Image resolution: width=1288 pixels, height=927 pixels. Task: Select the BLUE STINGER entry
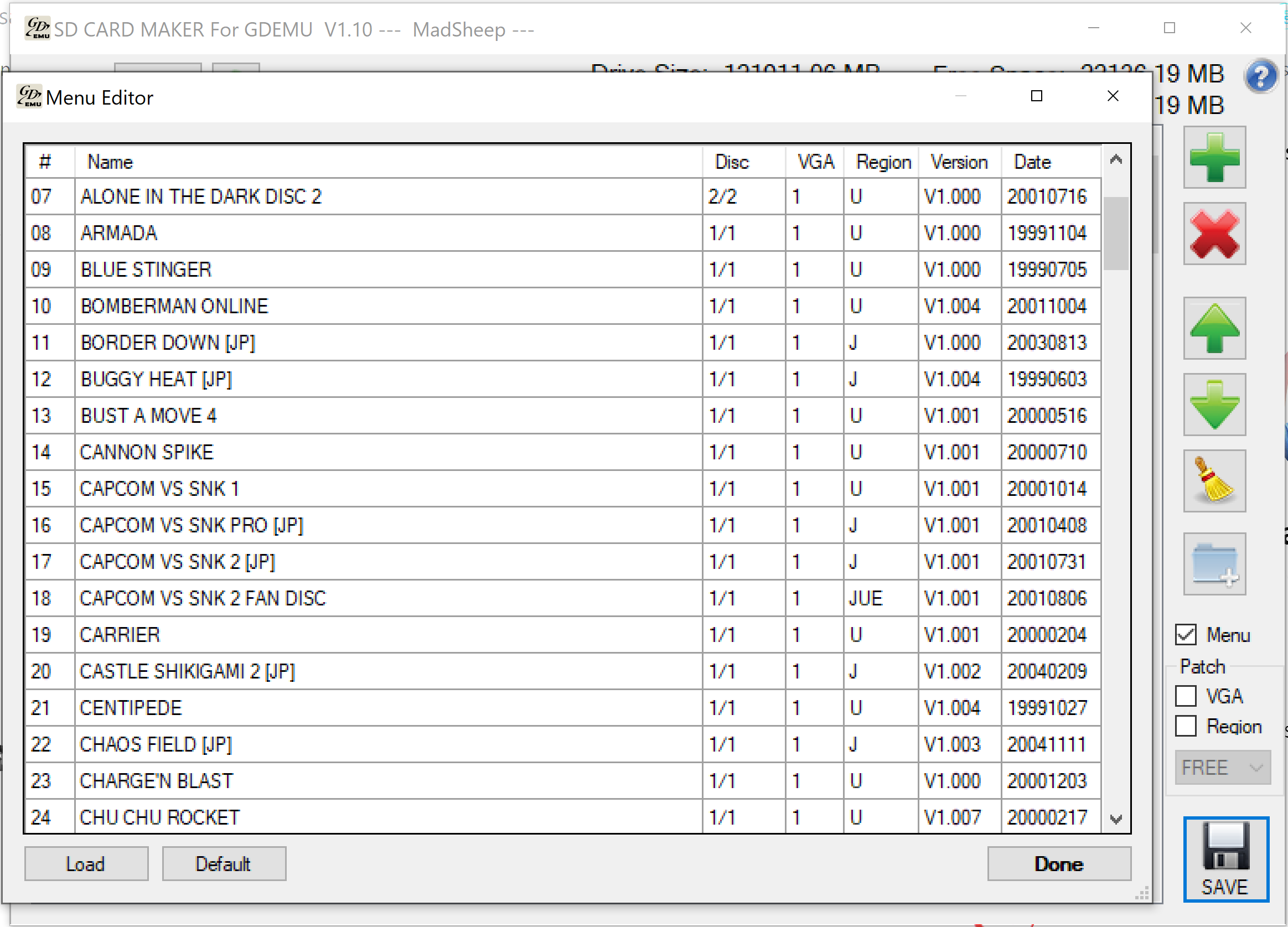563,269
